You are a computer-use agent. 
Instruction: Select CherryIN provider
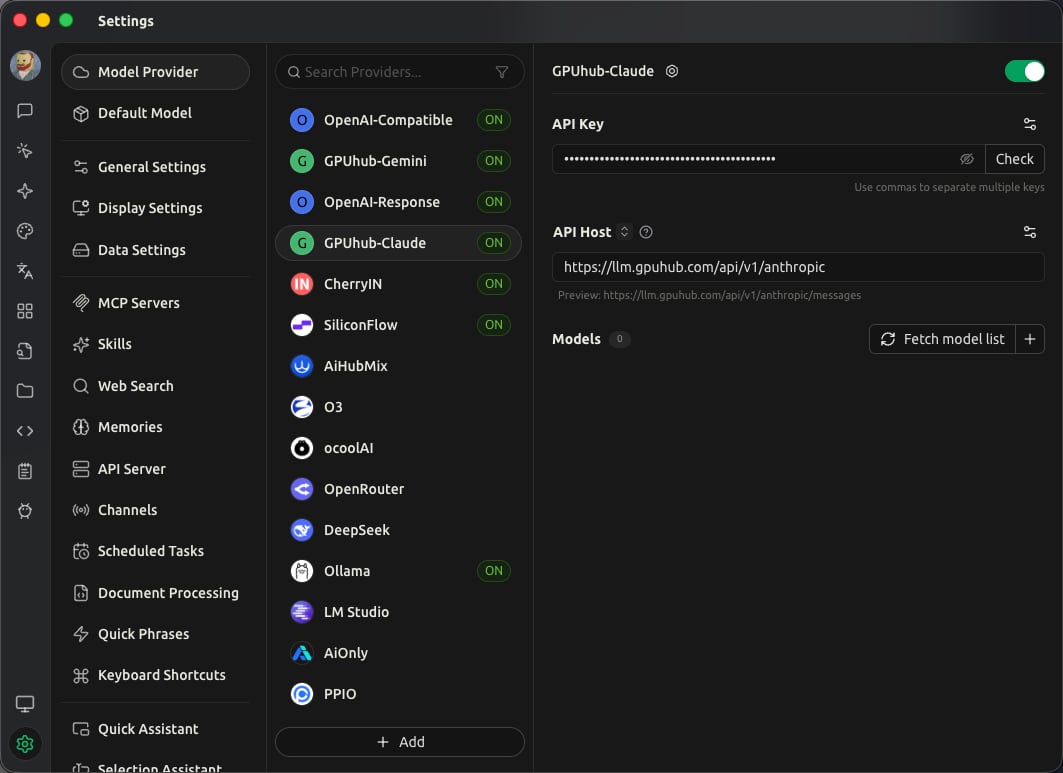pyautogui.click(x=399, y=284)
